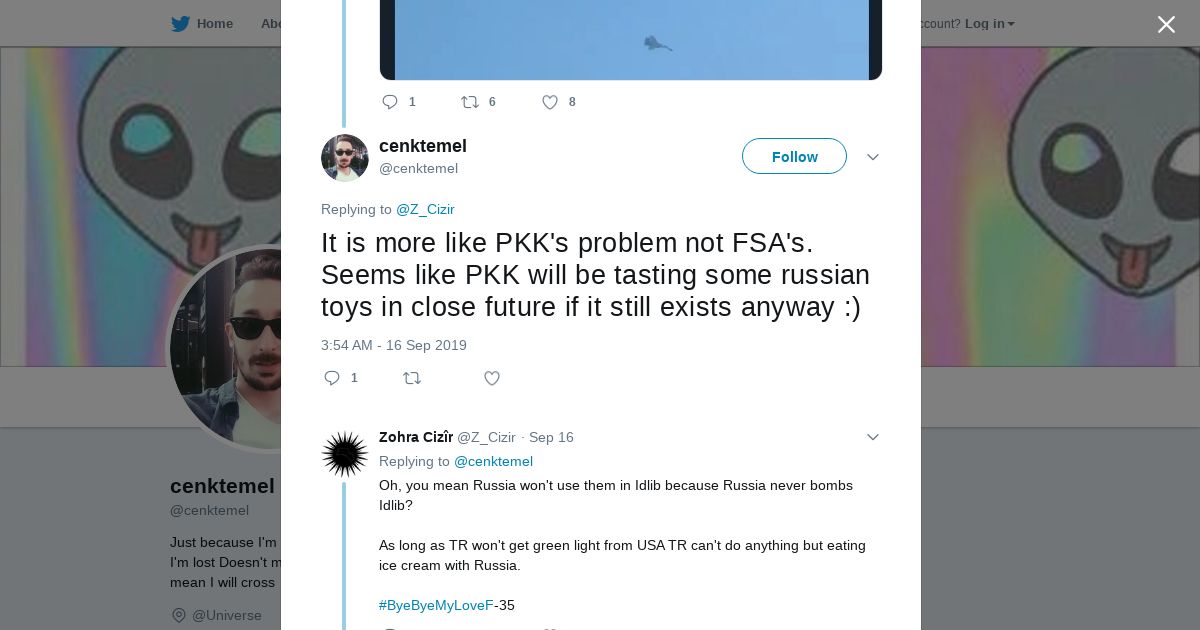Close the tweet overlay with X
The image size is (1200, 630).
coord(1166,25)
